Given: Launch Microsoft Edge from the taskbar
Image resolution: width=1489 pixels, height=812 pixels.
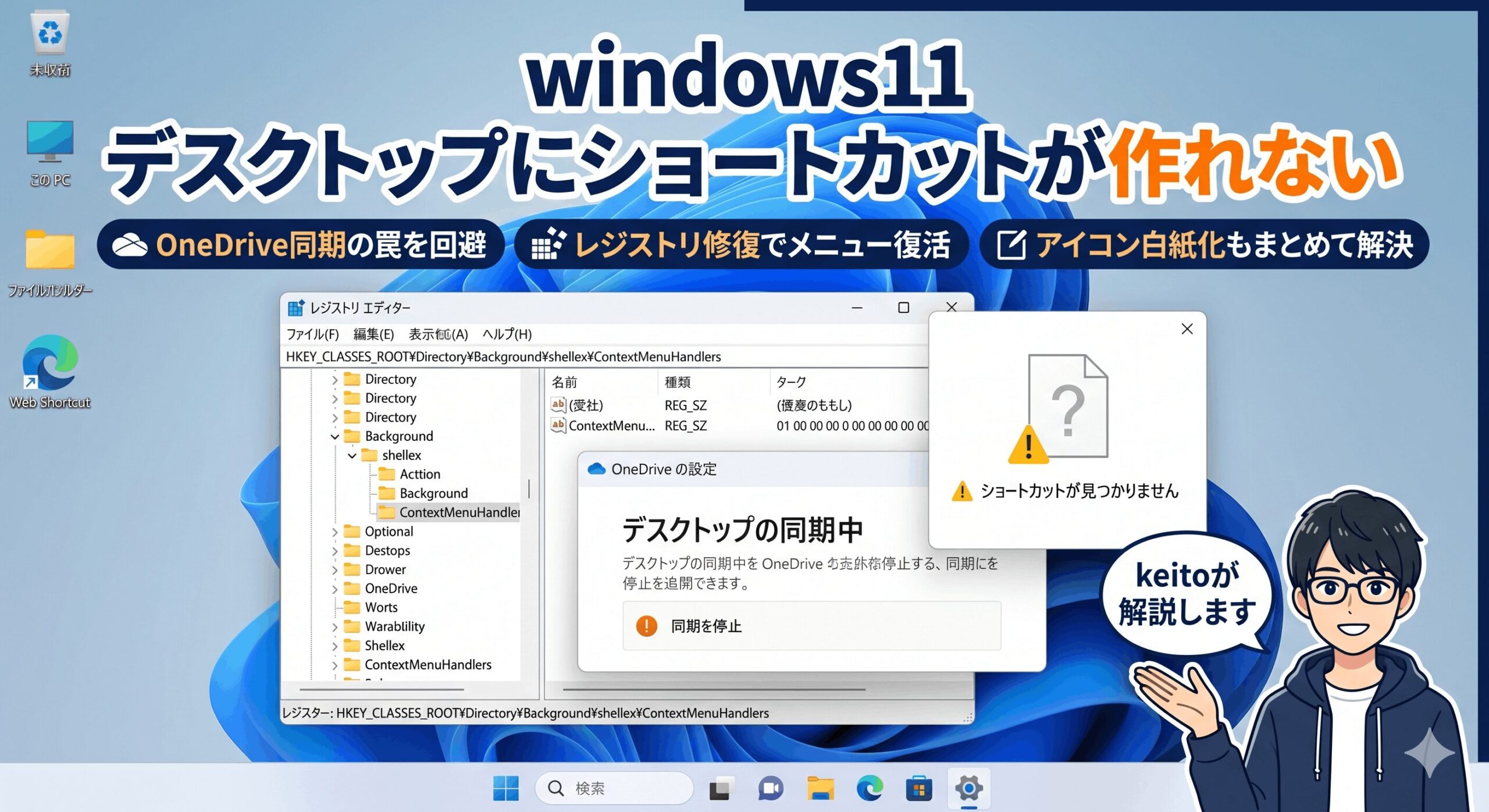Looking at the screenshot, I should [x=870, y=789].
